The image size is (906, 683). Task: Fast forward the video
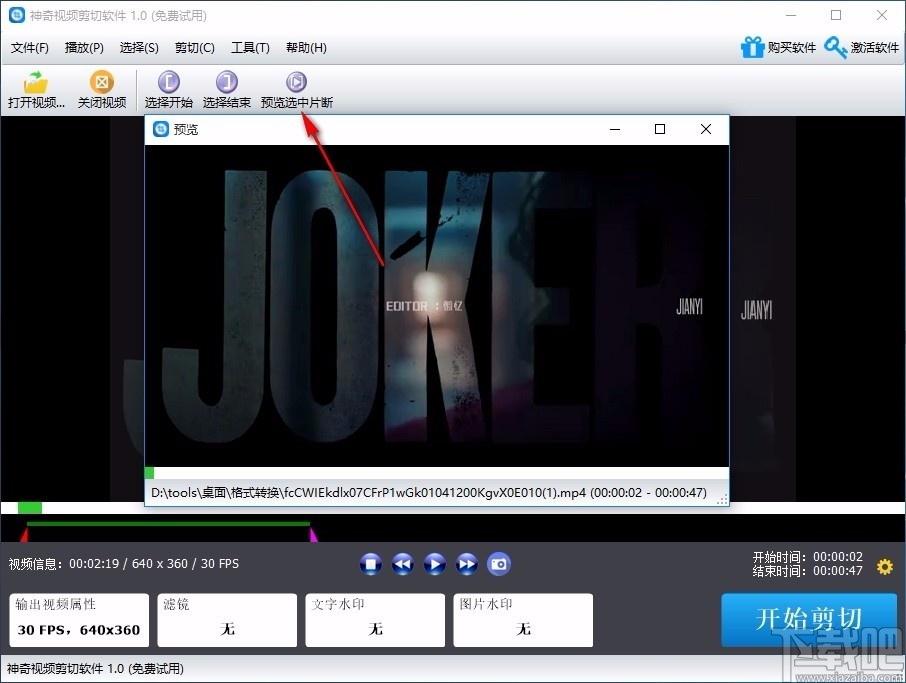coord(467,564)
